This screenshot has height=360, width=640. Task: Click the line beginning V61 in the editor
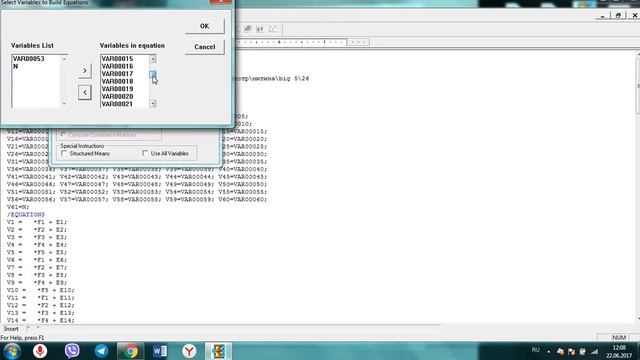tap(18, 207)
